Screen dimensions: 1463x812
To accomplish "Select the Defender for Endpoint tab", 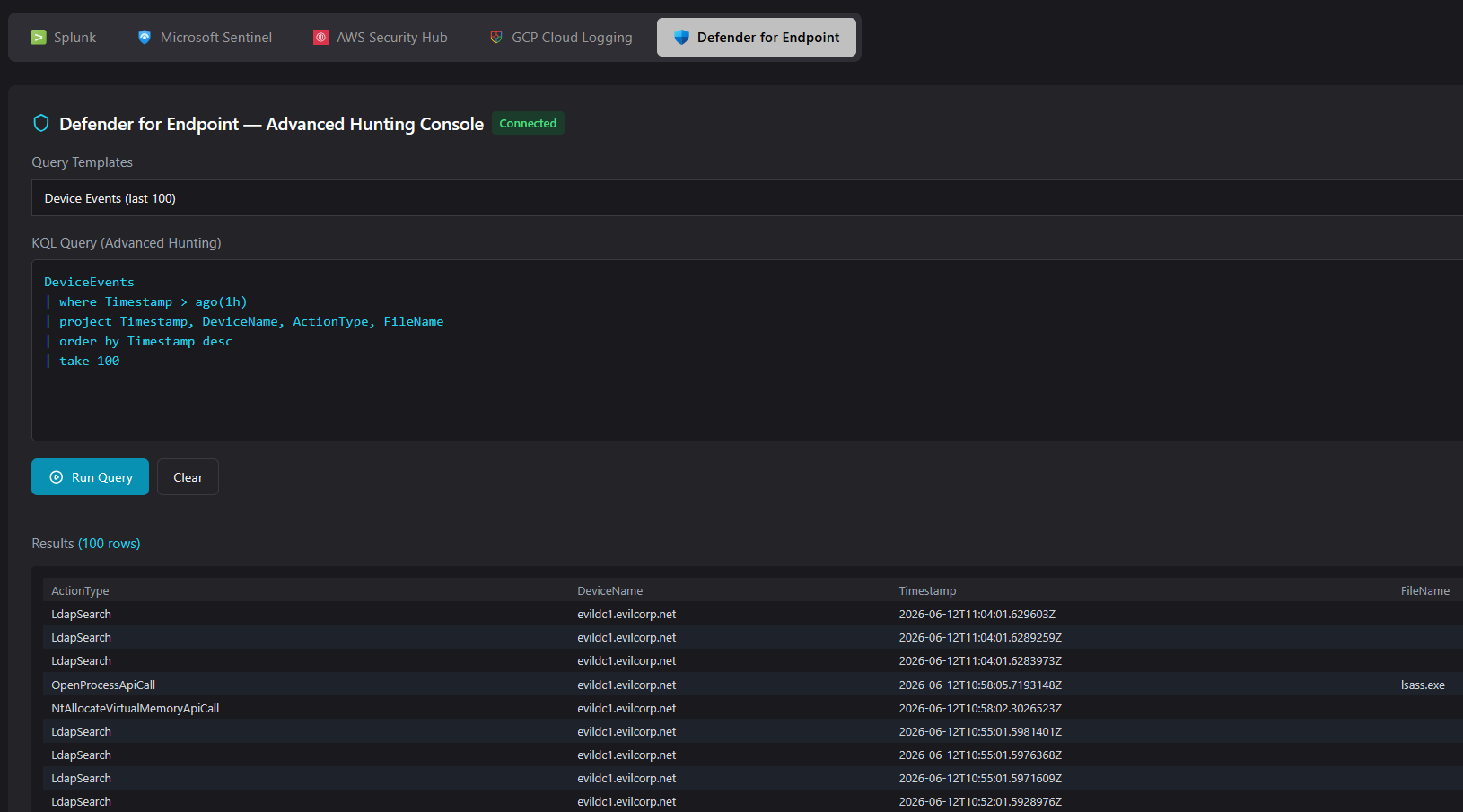I will (x=757, y=38).
